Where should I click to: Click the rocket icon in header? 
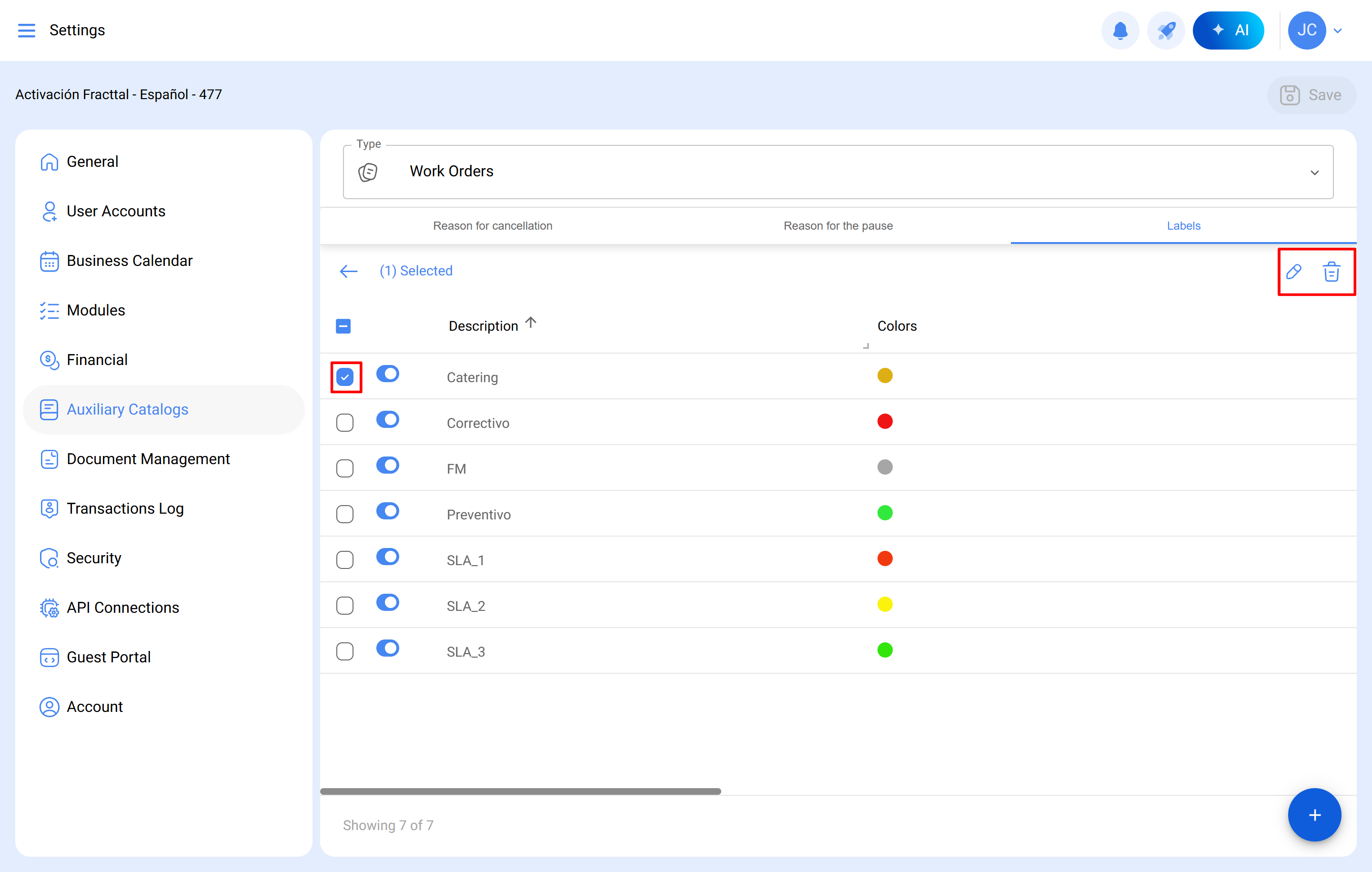pyautogui.click(x=1166, y=30)
